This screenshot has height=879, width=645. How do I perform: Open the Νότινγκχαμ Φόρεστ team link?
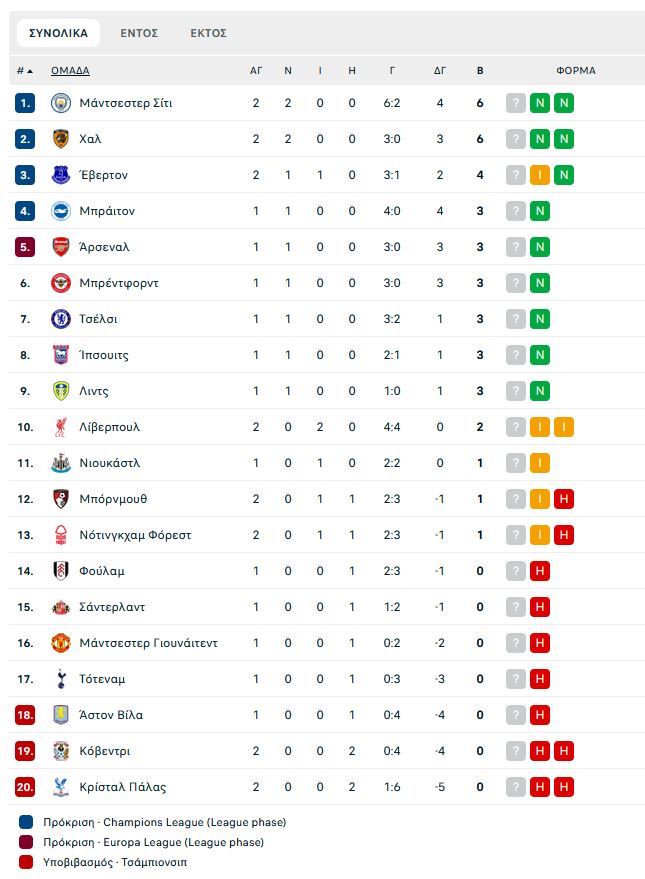pyautogui.click(x=135, y=535)
